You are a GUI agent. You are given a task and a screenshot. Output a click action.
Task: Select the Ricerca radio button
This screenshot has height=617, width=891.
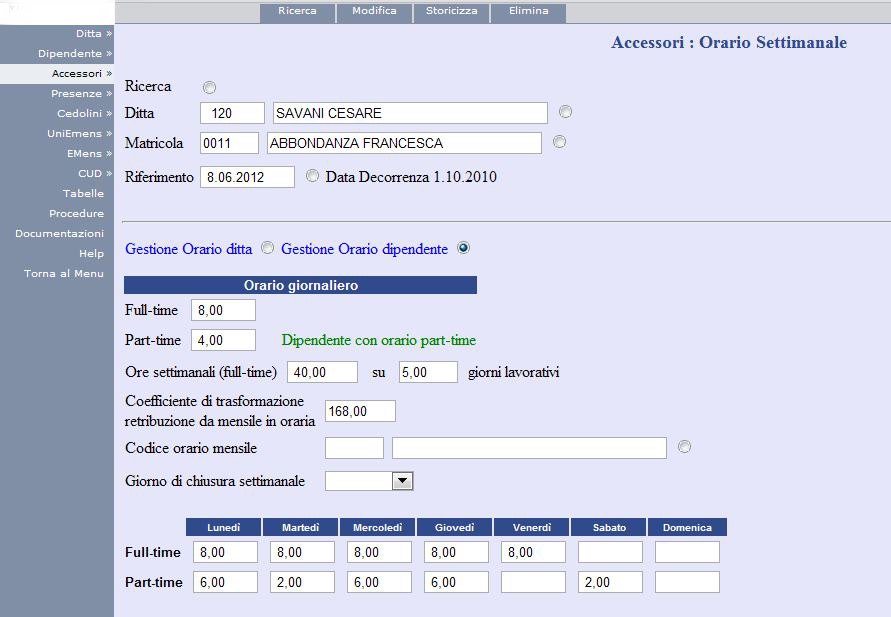[209, 88]
